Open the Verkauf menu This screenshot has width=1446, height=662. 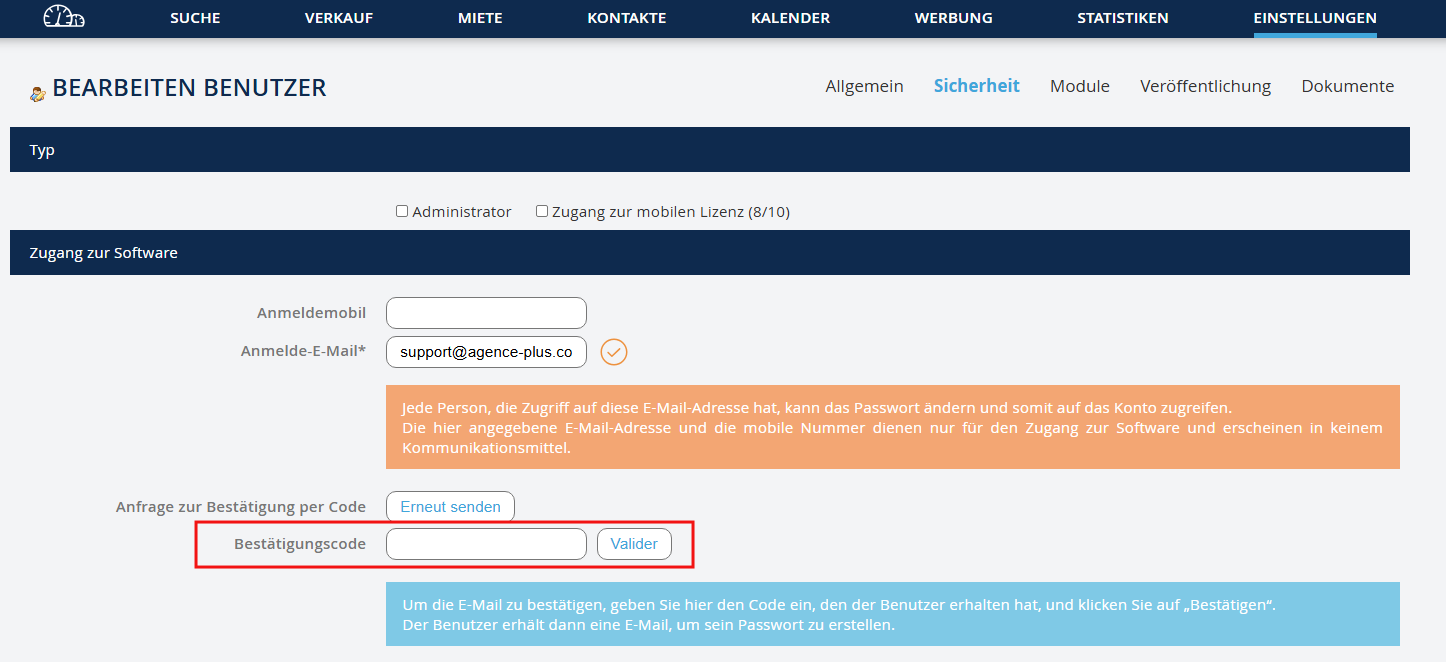339,18
